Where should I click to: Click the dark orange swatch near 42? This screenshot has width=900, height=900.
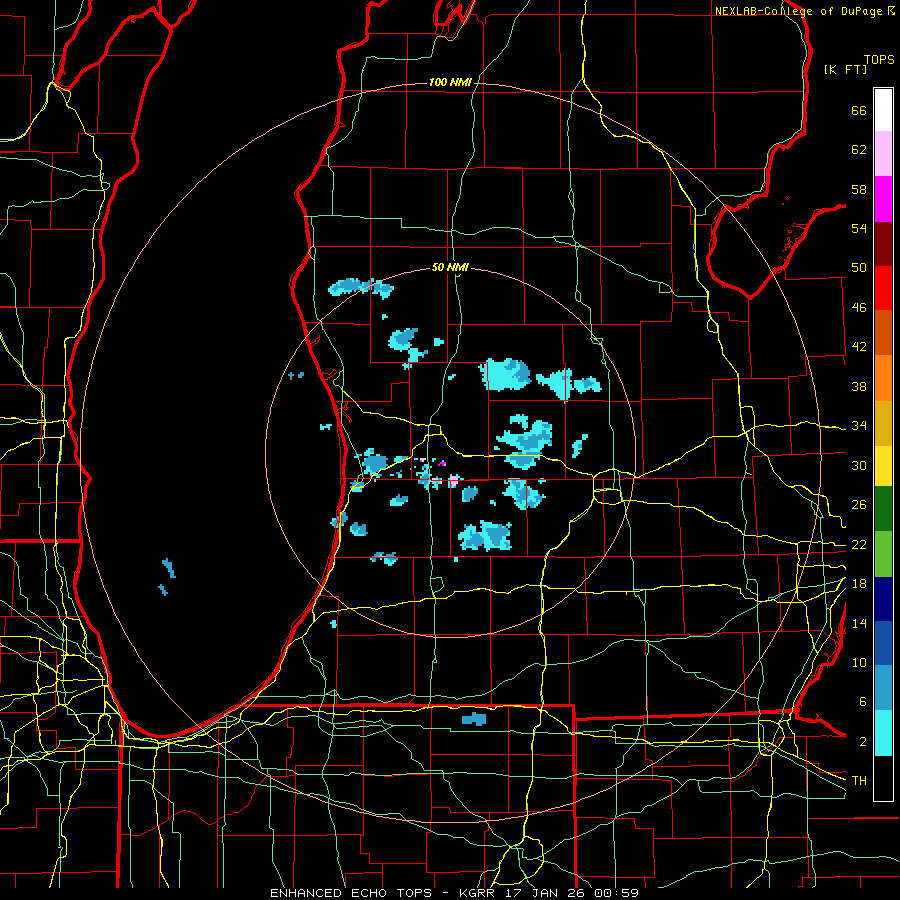point(883,332)
